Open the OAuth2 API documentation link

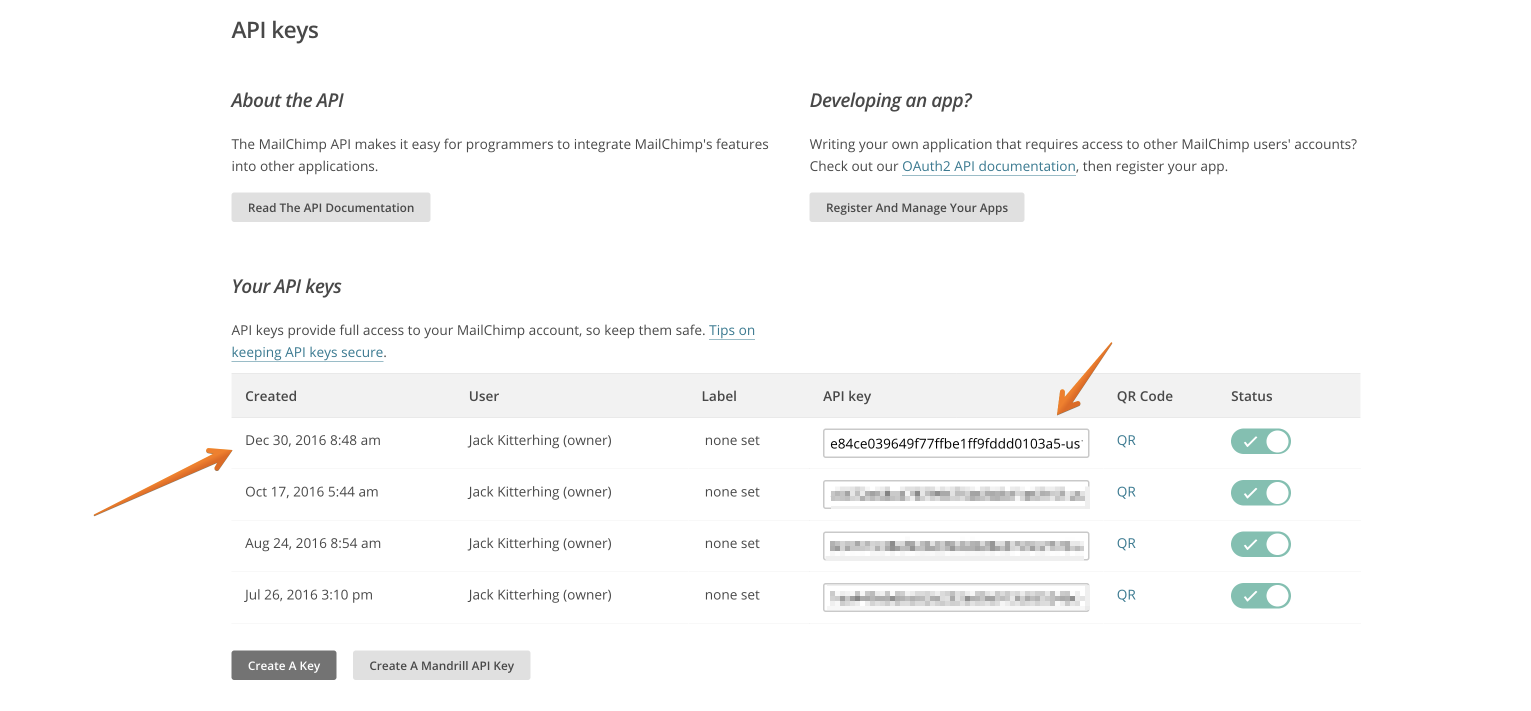tap(989, 166)
